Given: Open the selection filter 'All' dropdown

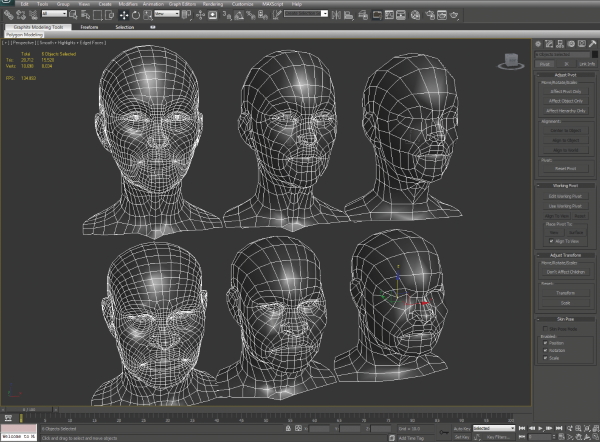Looking at the screenshot, I should 53,14.
